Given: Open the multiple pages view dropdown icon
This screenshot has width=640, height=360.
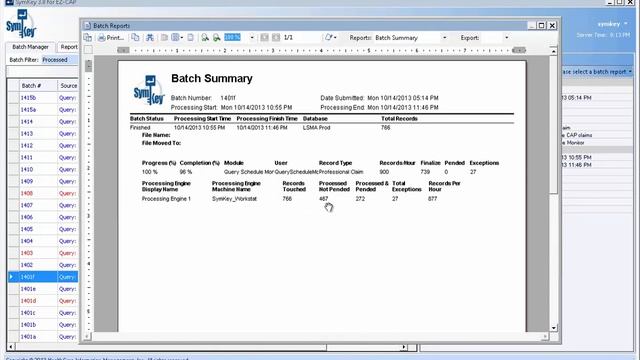Looking at the screenshot, I should [x=177, y=38].
